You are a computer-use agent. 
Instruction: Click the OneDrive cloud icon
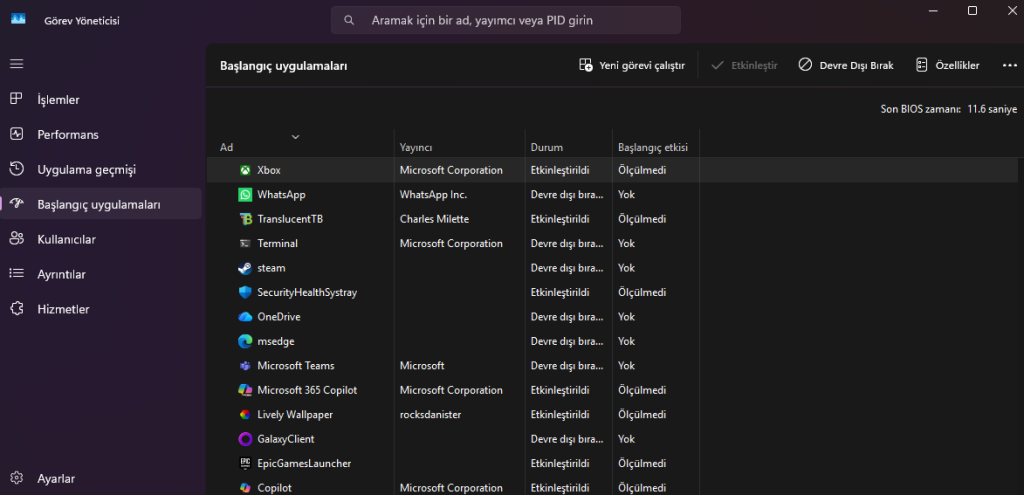[245, 317]
